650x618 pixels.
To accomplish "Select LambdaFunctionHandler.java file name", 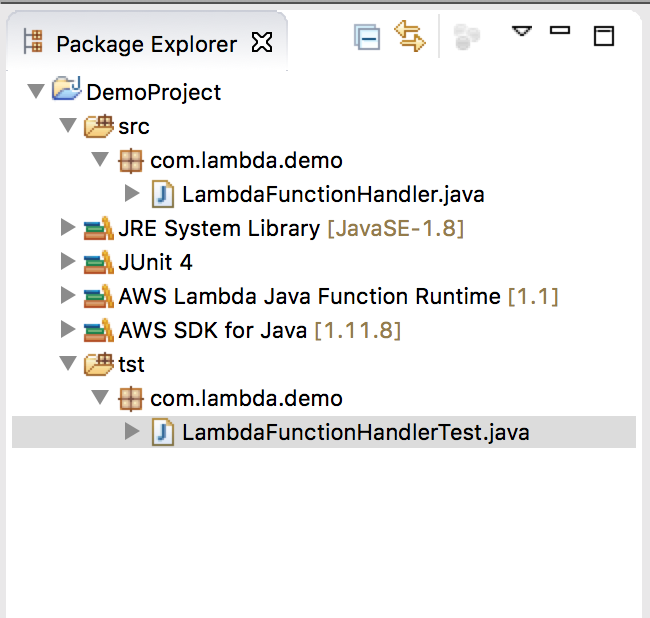I will click(333, 195).
